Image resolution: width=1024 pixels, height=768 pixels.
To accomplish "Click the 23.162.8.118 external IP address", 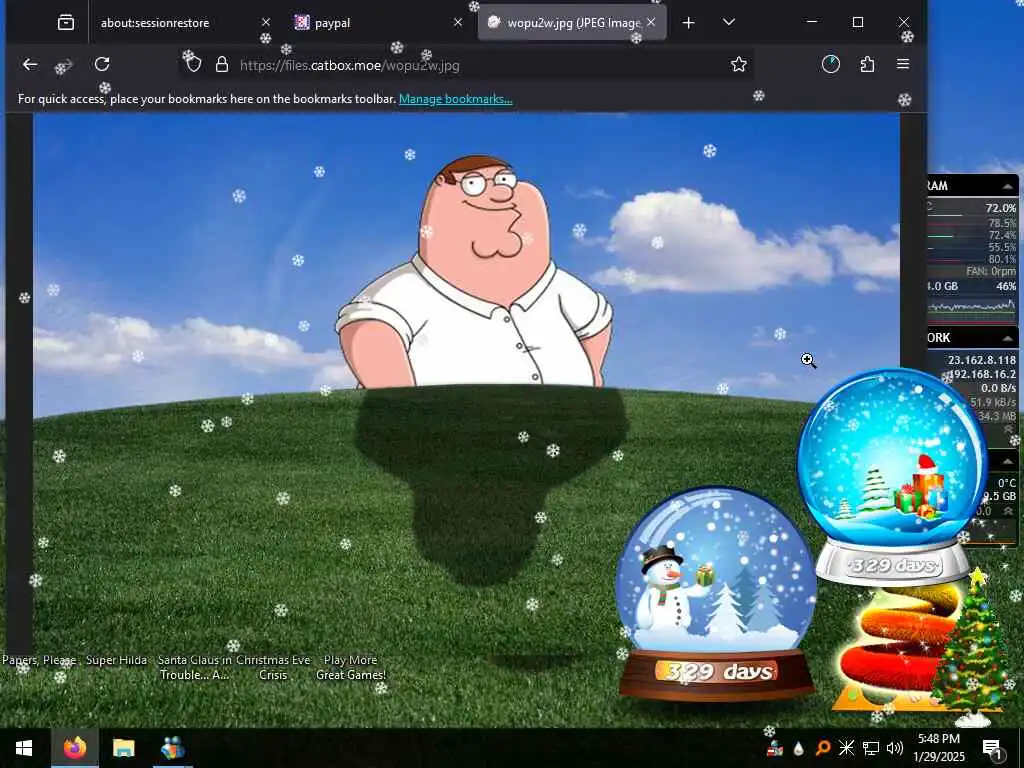I will 982,360.
